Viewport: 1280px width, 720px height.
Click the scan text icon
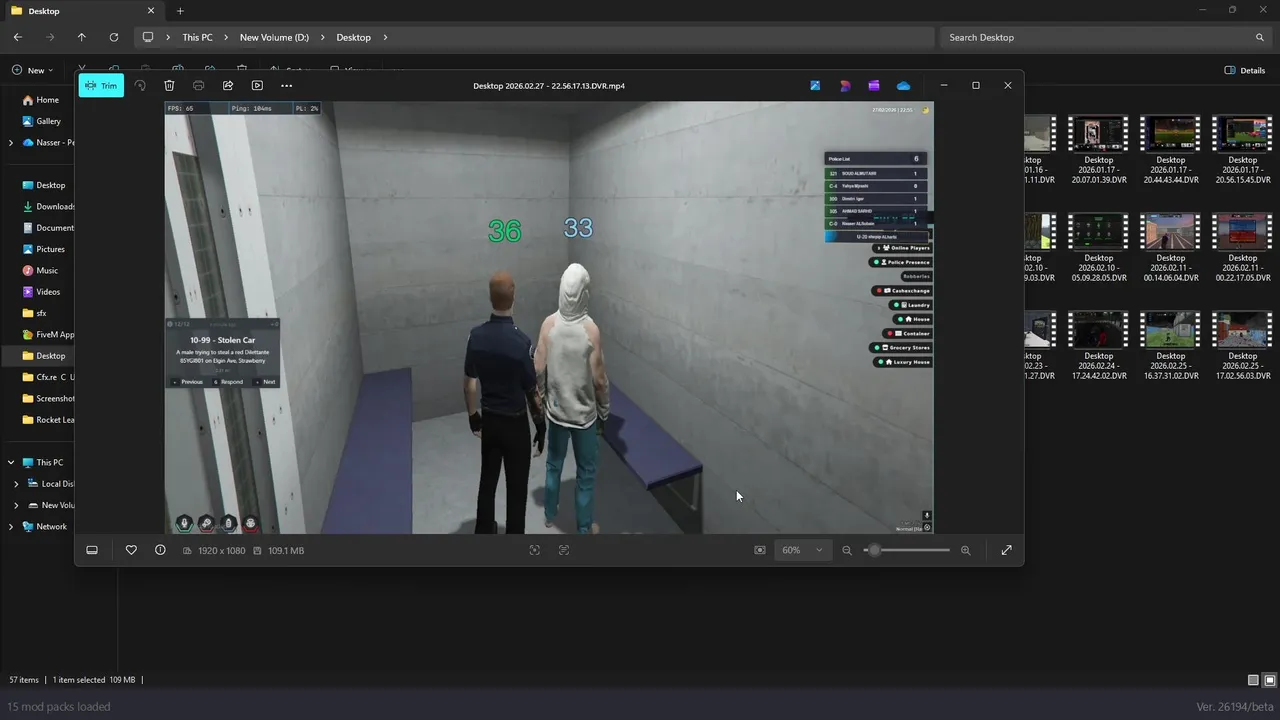(x=564, y=550)
